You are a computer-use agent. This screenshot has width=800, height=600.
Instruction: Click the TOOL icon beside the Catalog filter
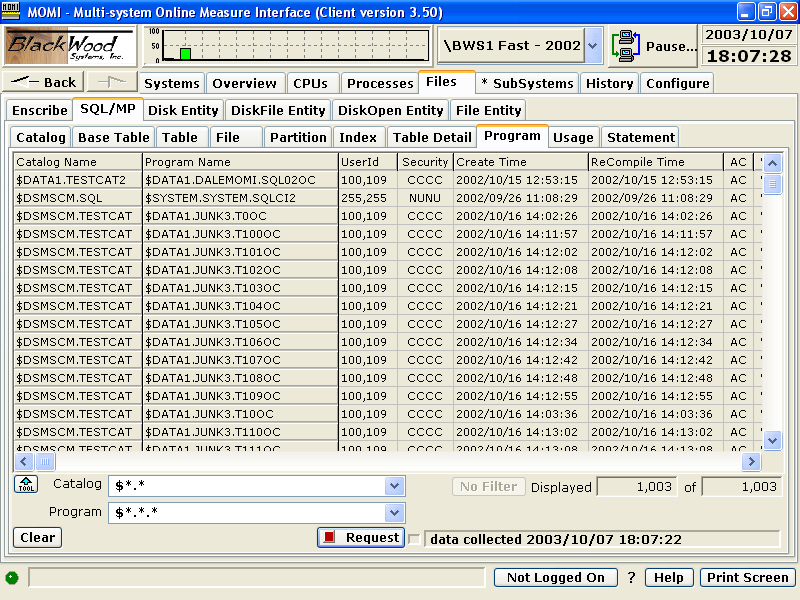(x=25, y=484)
